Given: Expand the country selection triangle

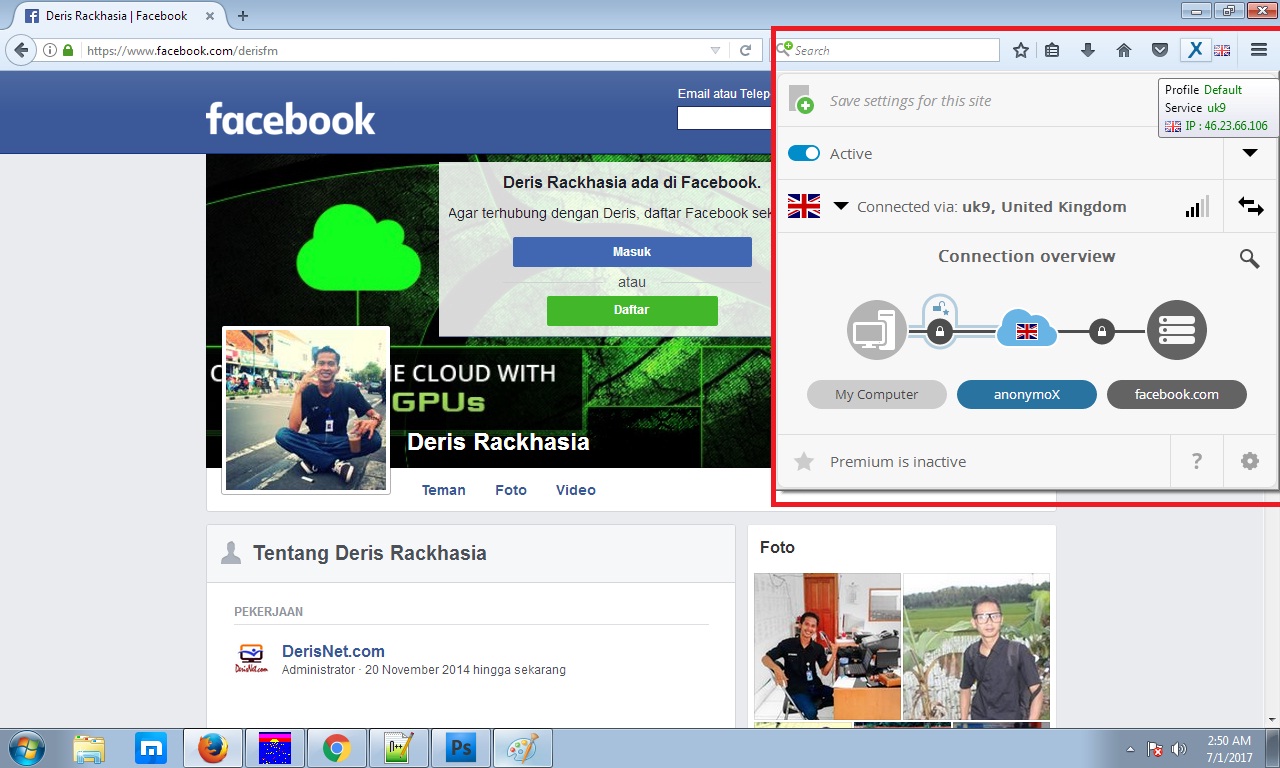Looking at the screenshot, I should [x=841, y=206].
